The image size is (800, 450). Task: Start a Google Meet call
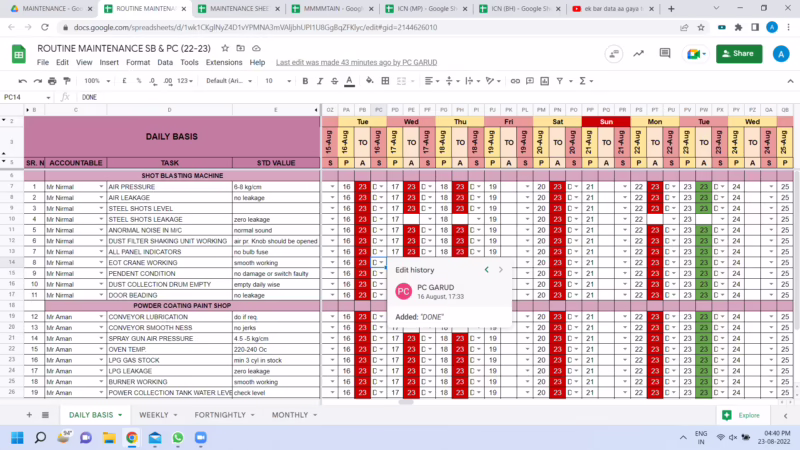668,53
